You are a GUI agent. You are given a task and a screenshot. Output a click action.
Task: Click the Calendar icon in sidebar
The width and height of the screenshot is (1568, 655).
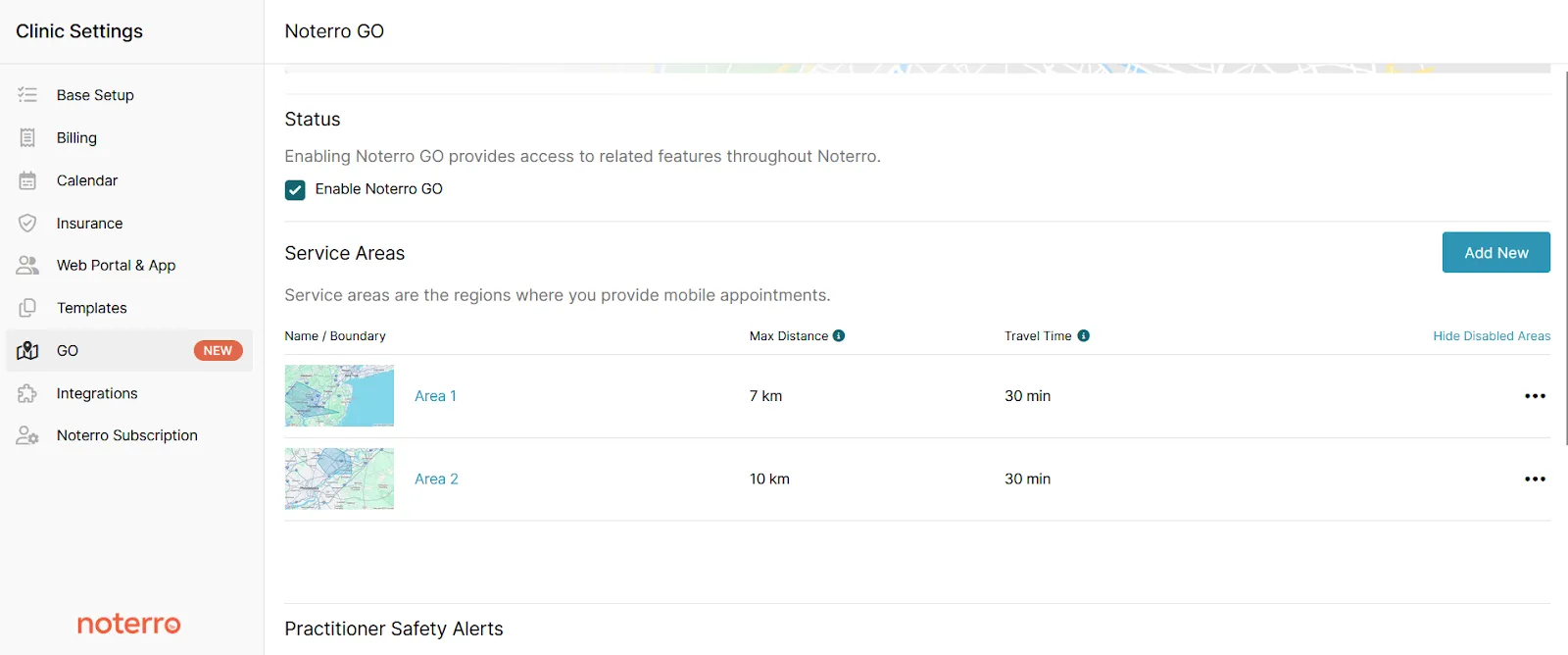(27, 180)
